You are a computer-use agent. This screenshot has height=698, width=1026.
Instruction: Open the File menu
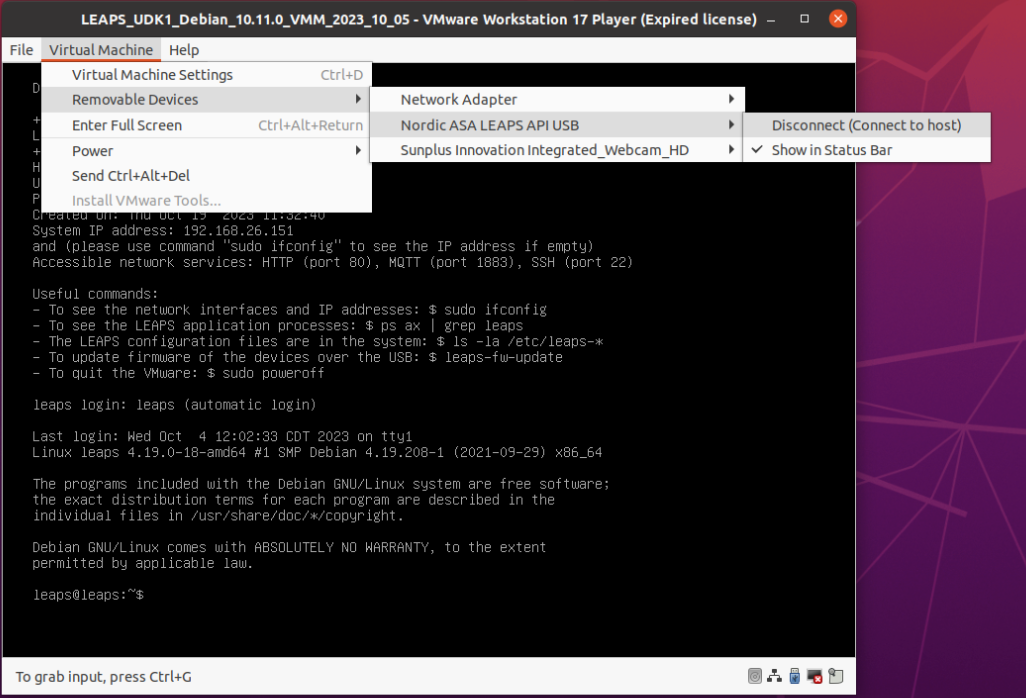point(22,50)
